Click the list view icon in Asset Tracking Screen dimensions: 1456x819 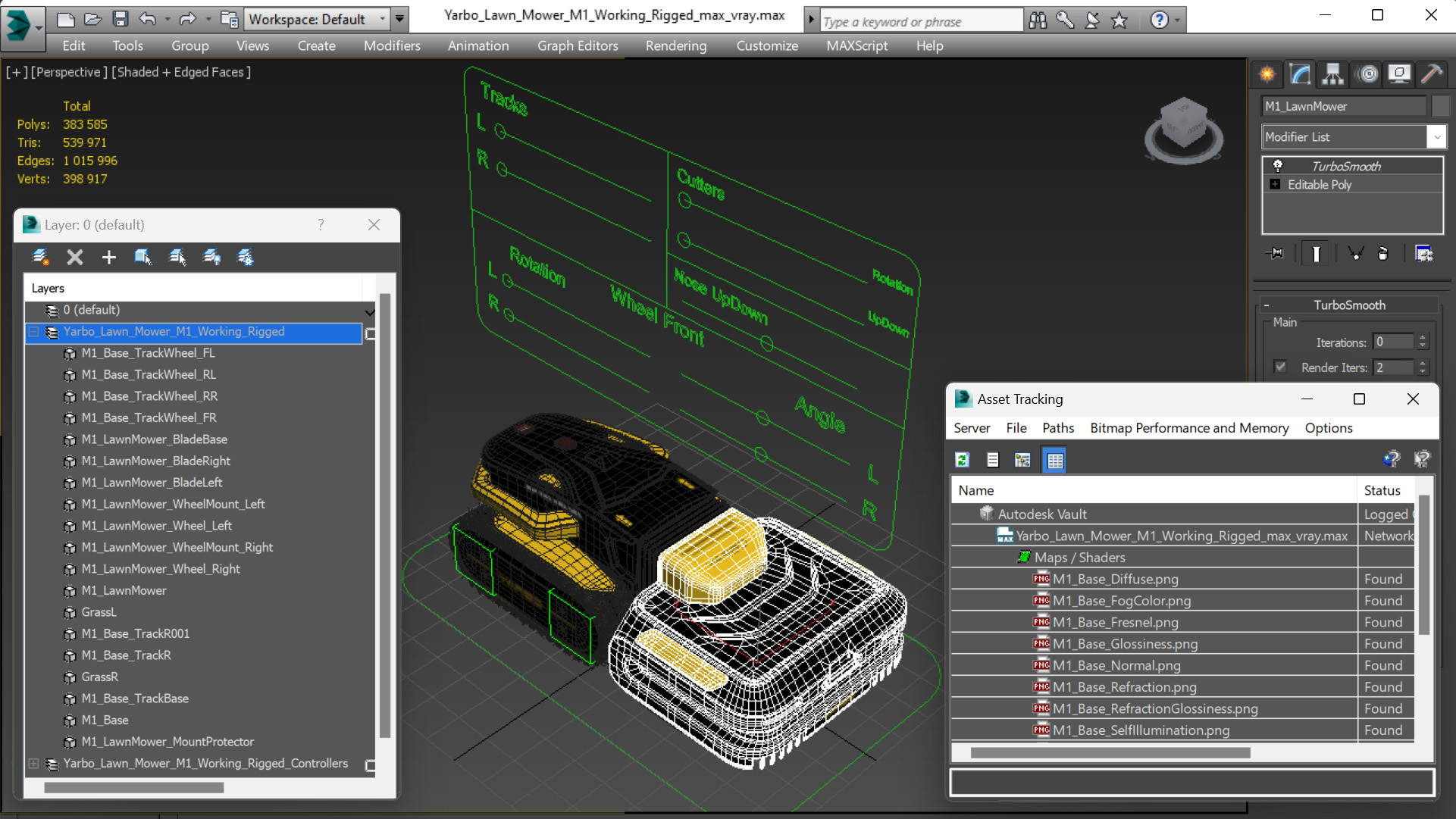[992, 459]
